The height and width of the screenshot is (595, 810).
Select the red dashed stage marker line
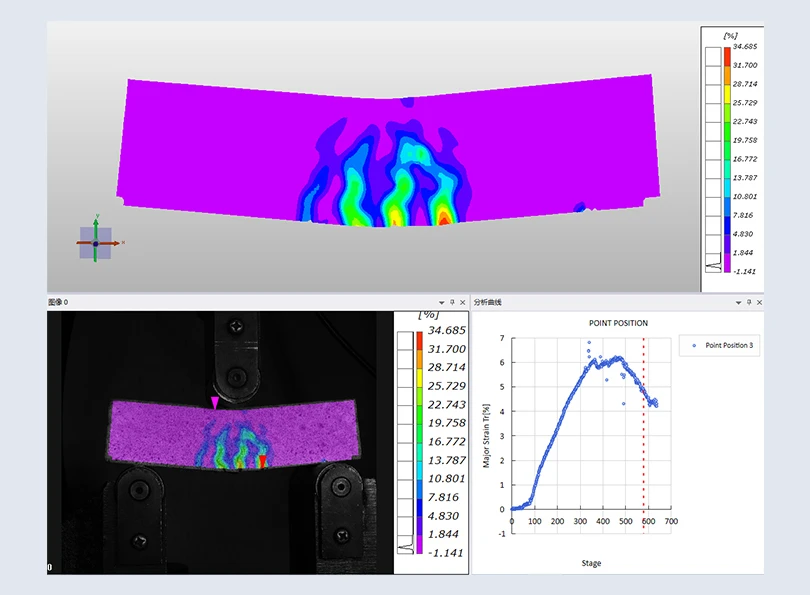tap(644, 435)
